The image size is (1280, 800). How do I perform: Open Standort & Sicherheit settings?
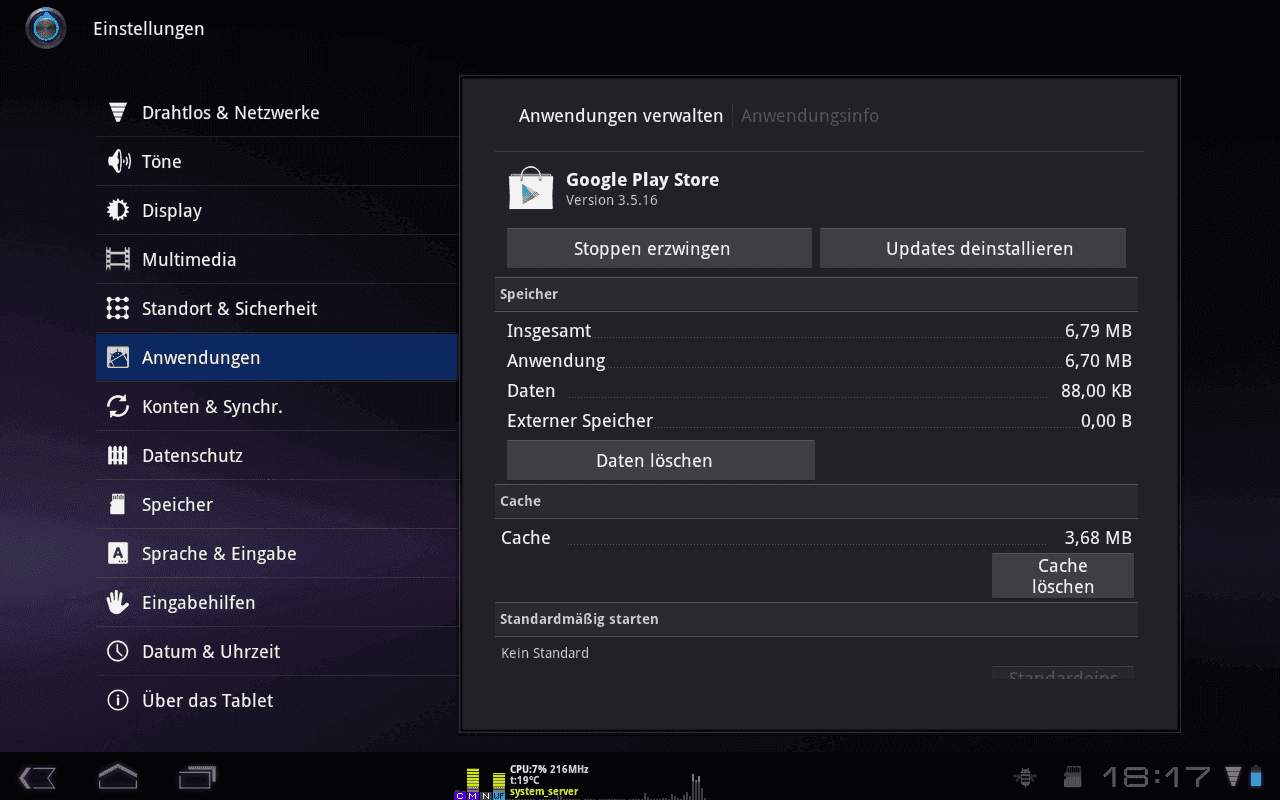click(x=277, y=308)
